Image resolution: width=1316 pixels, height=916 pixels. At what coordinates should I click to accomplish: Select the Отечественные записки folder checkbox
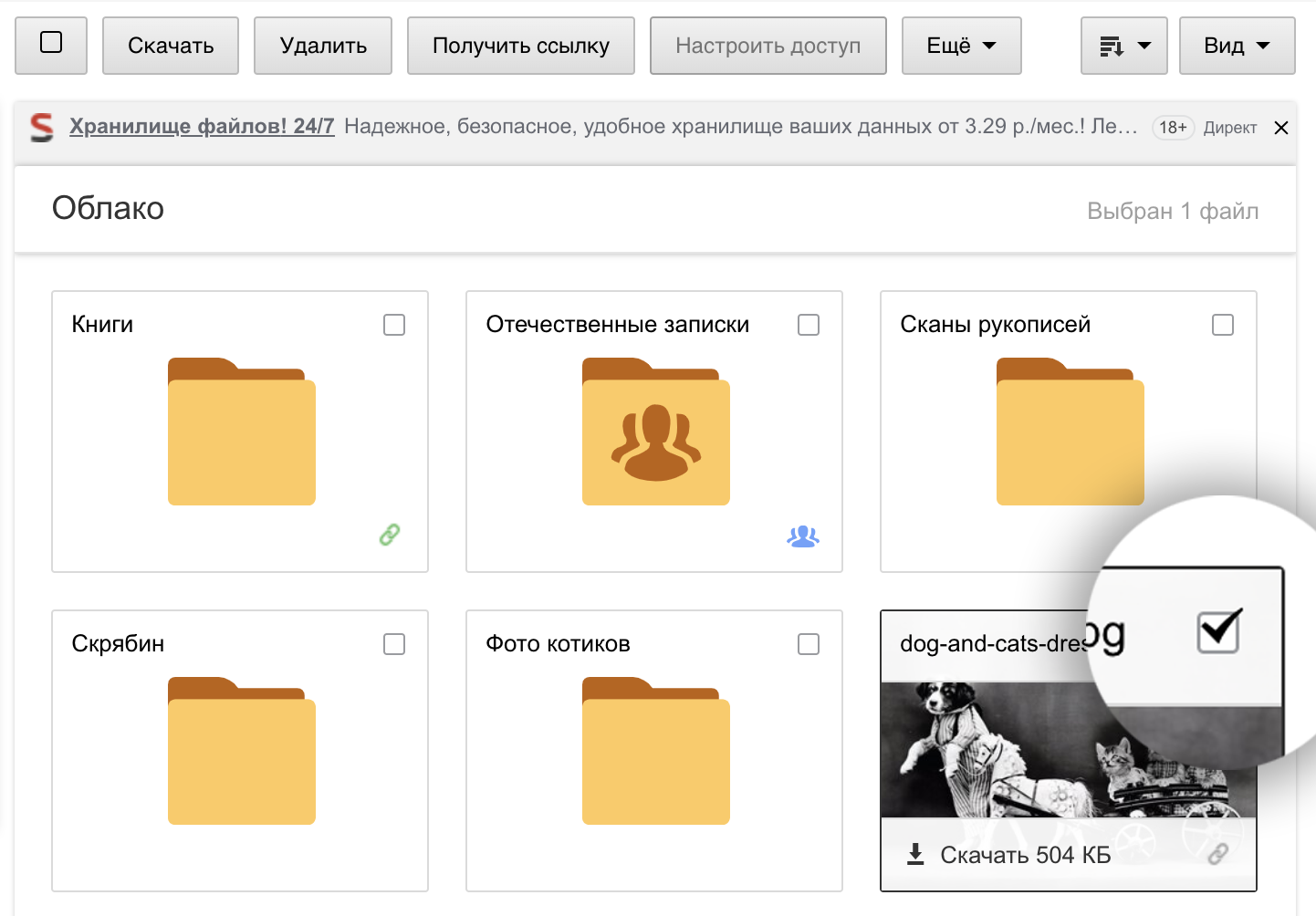809,325
